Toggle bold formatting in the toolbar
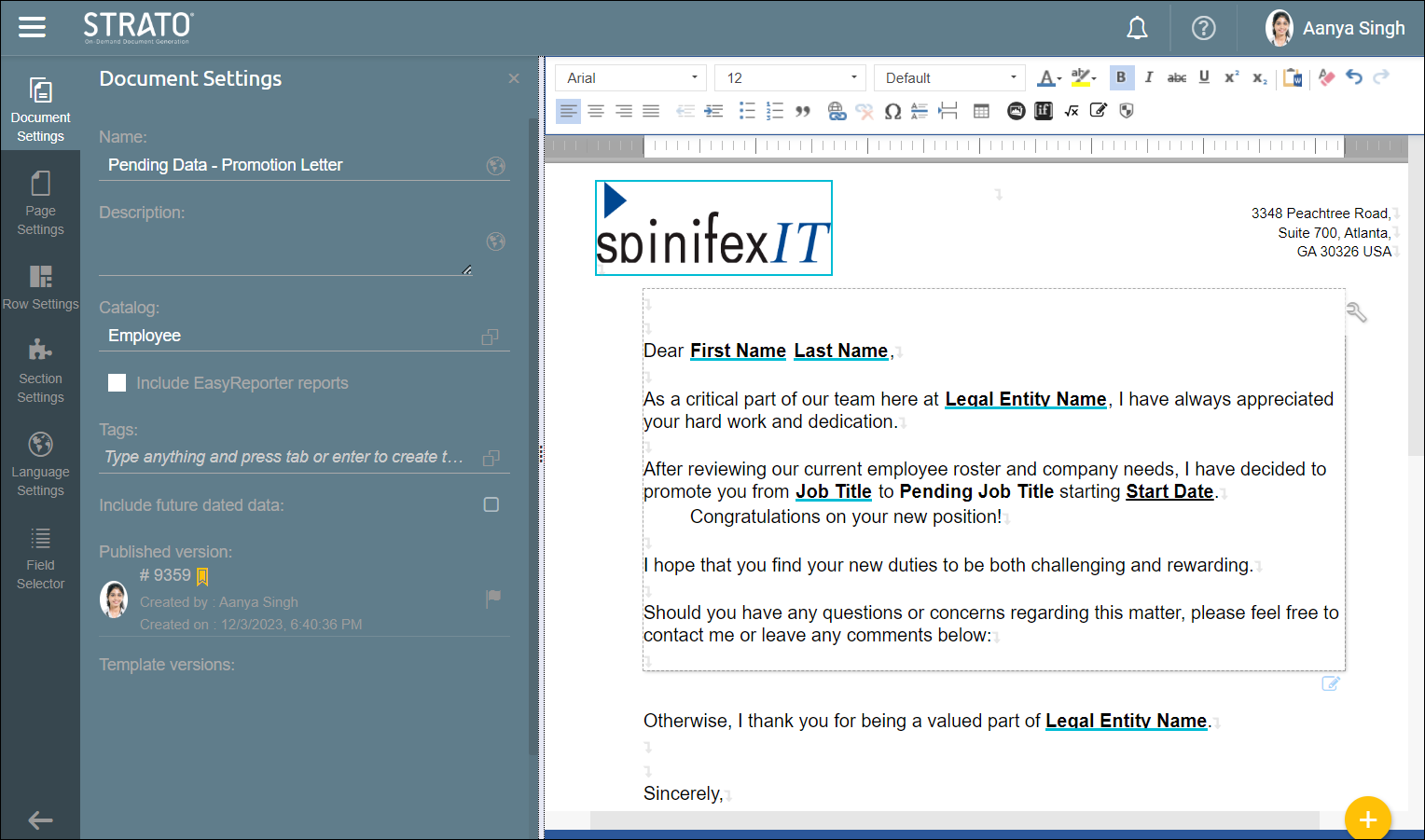The image size is (1425, 840). point(1121,77)
